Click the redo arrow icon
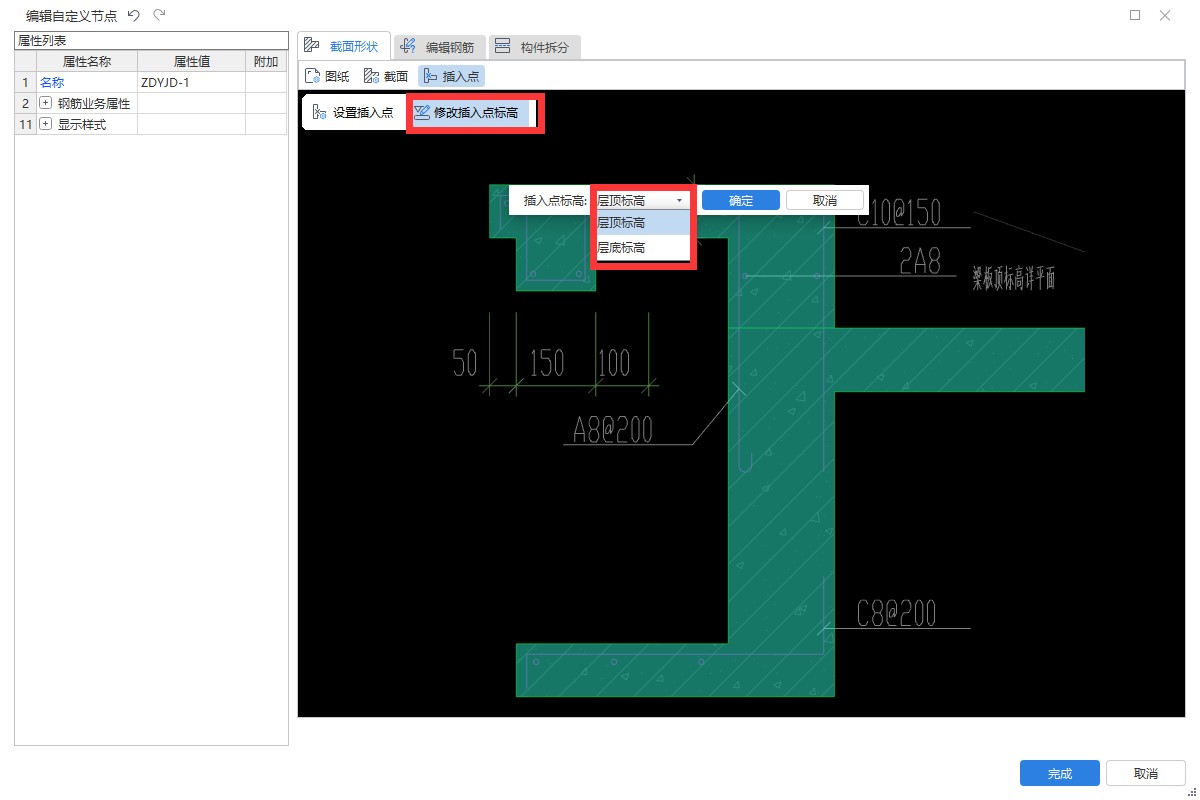Screen dimensions: 1200x800 159,15
